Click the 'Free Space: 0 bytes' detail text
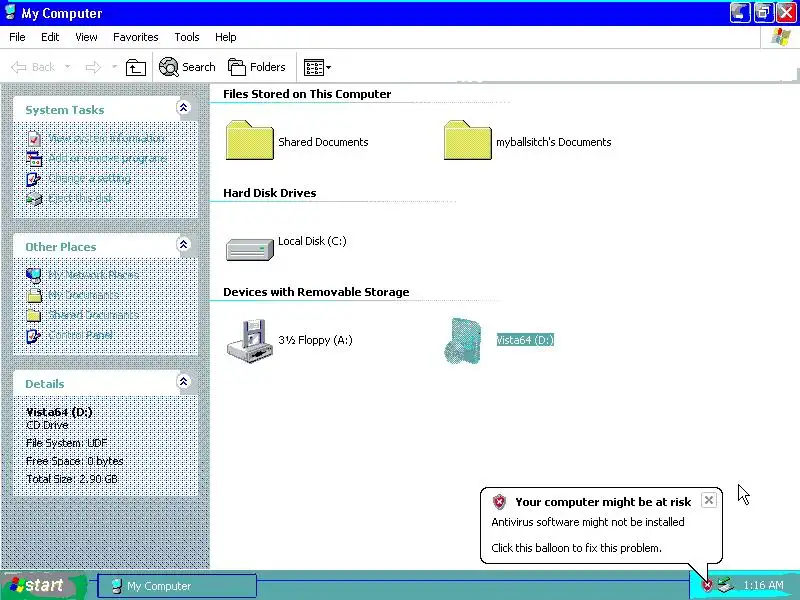 tap(75, 461)
